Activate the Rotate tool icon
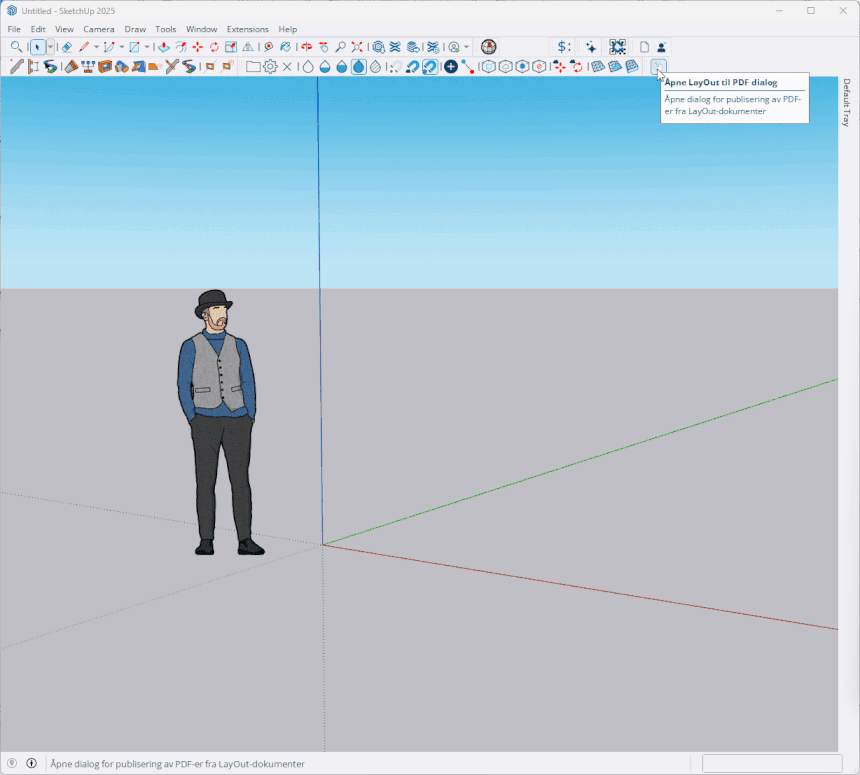The image size is (860, 775). pos(213,46)
